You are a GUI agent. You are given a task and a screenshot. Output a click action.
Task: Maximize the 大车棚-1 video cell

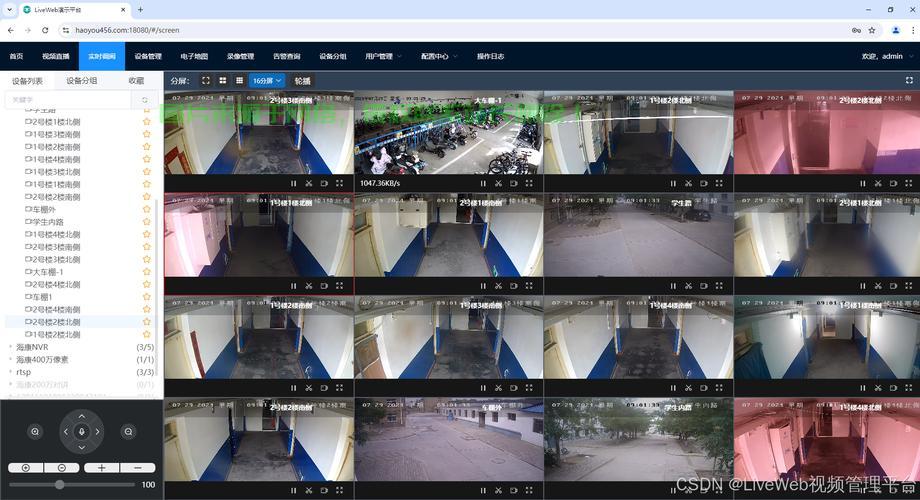(529, 183)
